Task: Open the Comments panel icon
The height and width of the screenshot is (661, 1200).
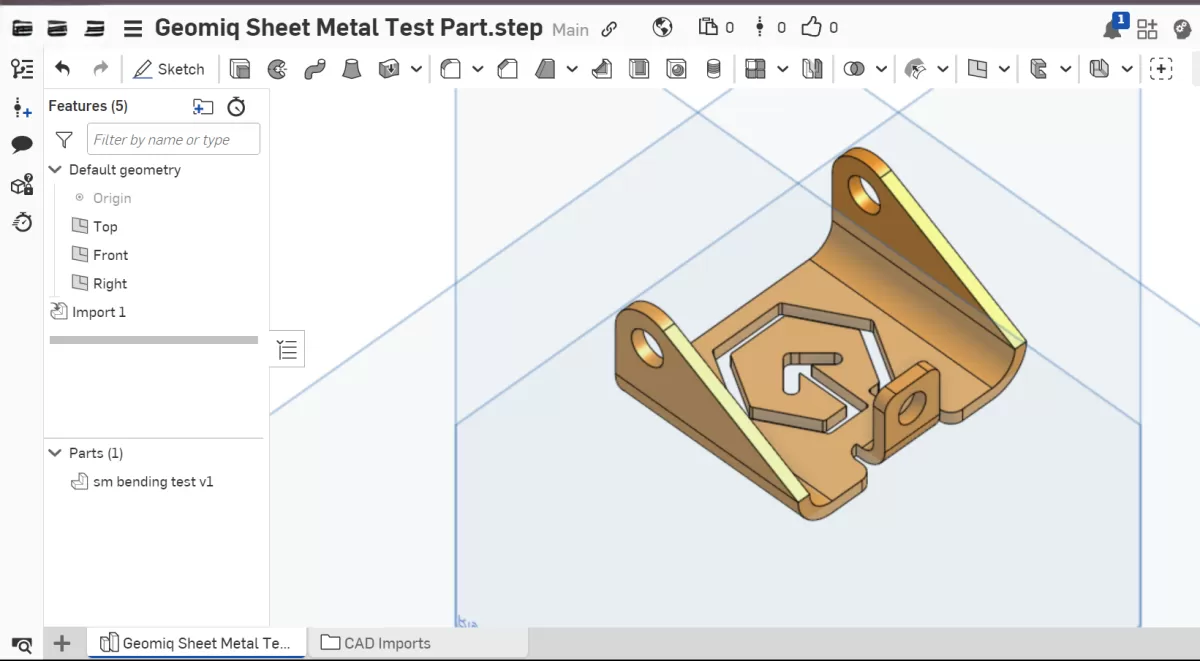Action: pos(22,146)
